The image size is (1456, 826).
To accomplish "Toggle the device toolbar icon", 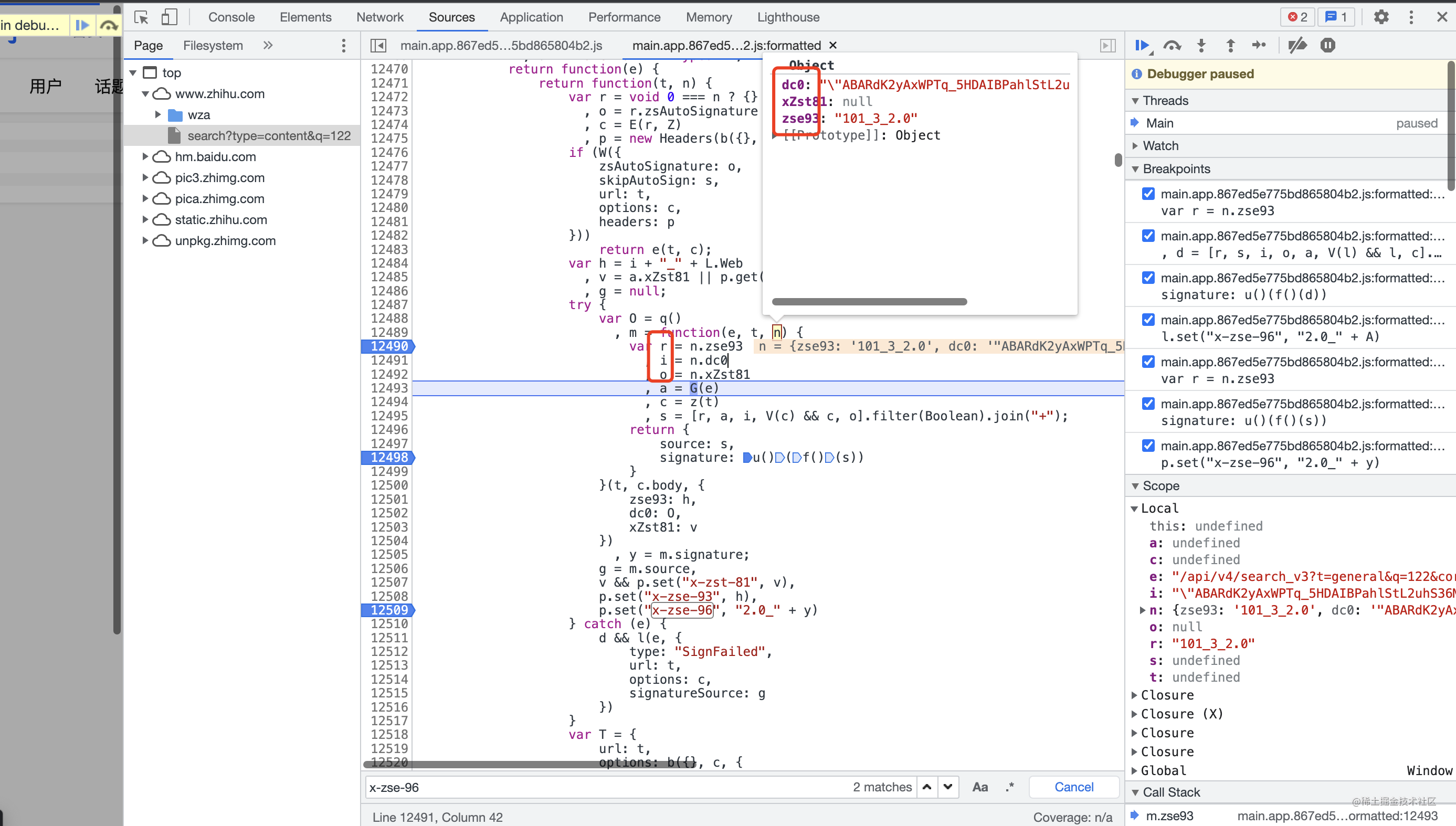I will [x=169, y=17].
